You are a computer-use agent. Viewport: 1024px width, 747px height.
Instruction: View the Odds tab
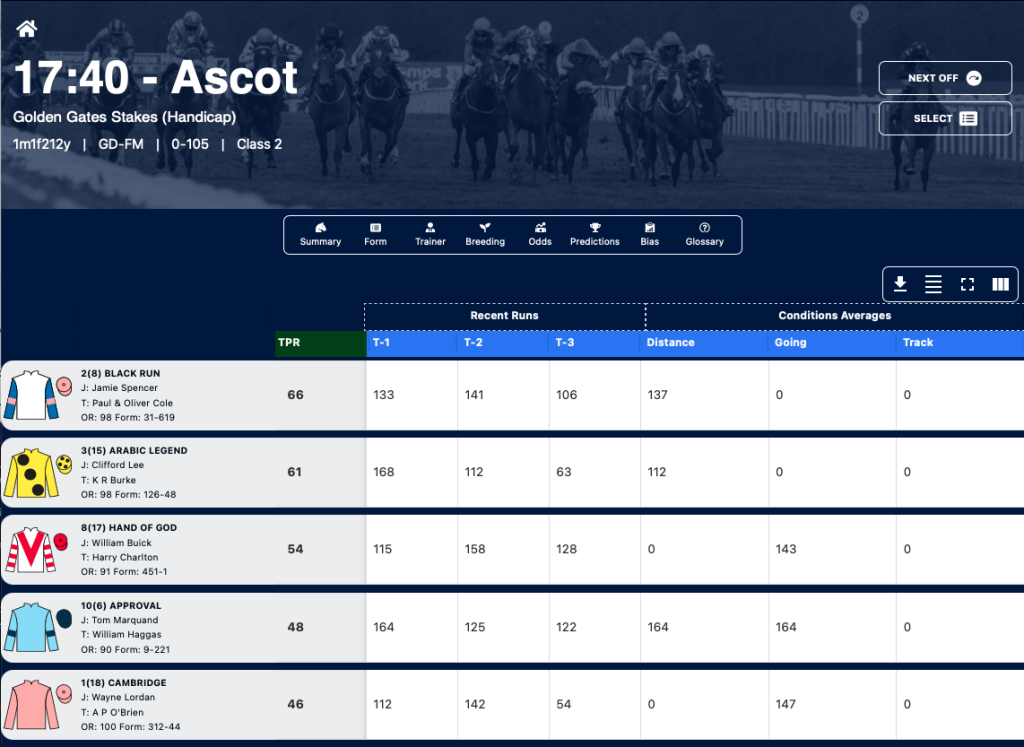[x=540, y=234]
